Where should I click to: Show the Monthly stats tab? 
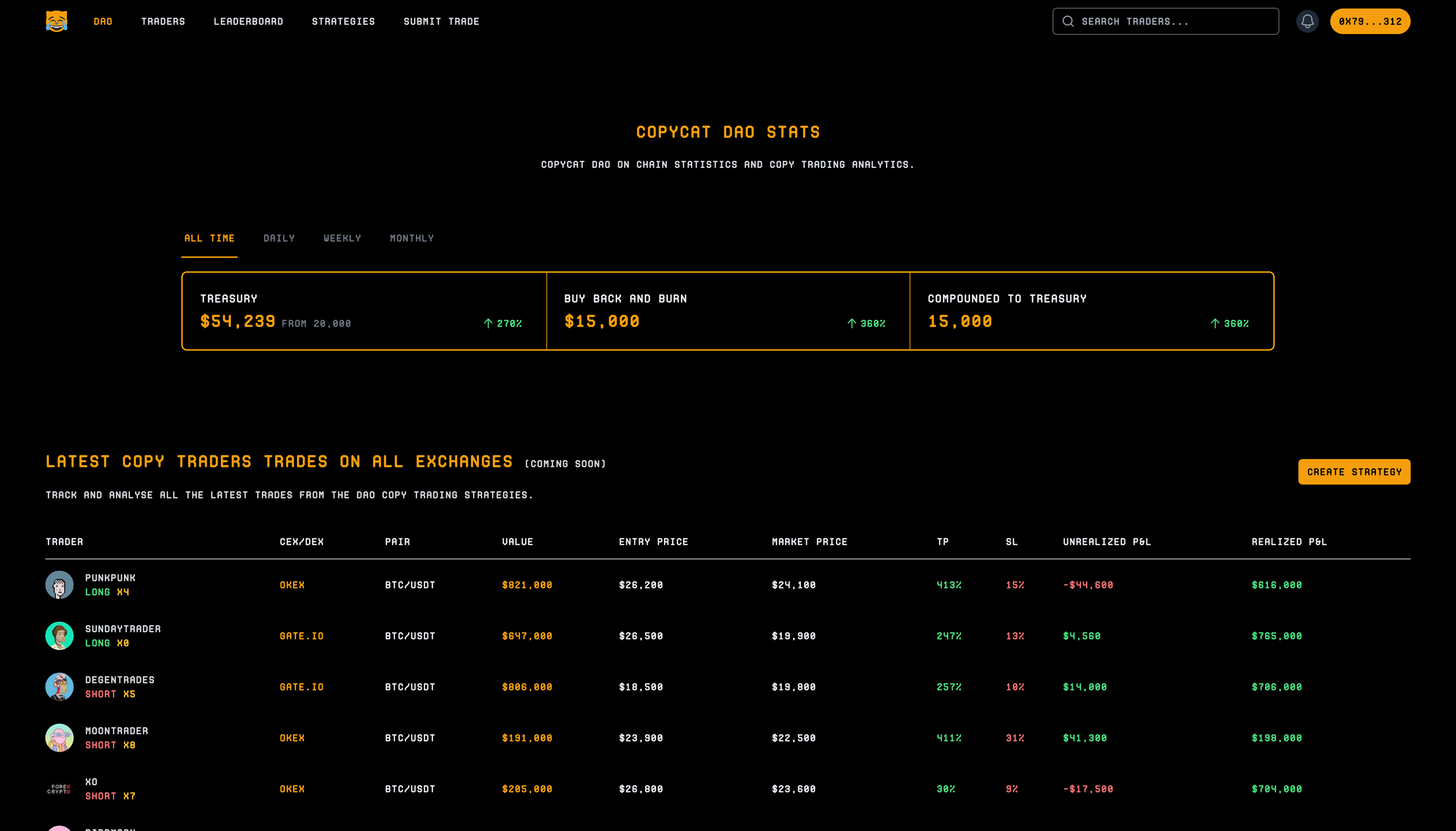click(411, 238)
